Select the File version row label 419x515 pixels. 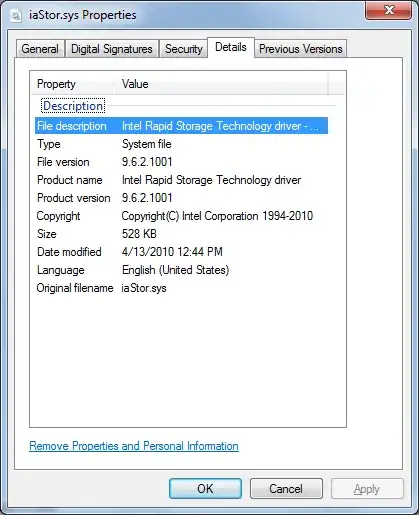63,162
